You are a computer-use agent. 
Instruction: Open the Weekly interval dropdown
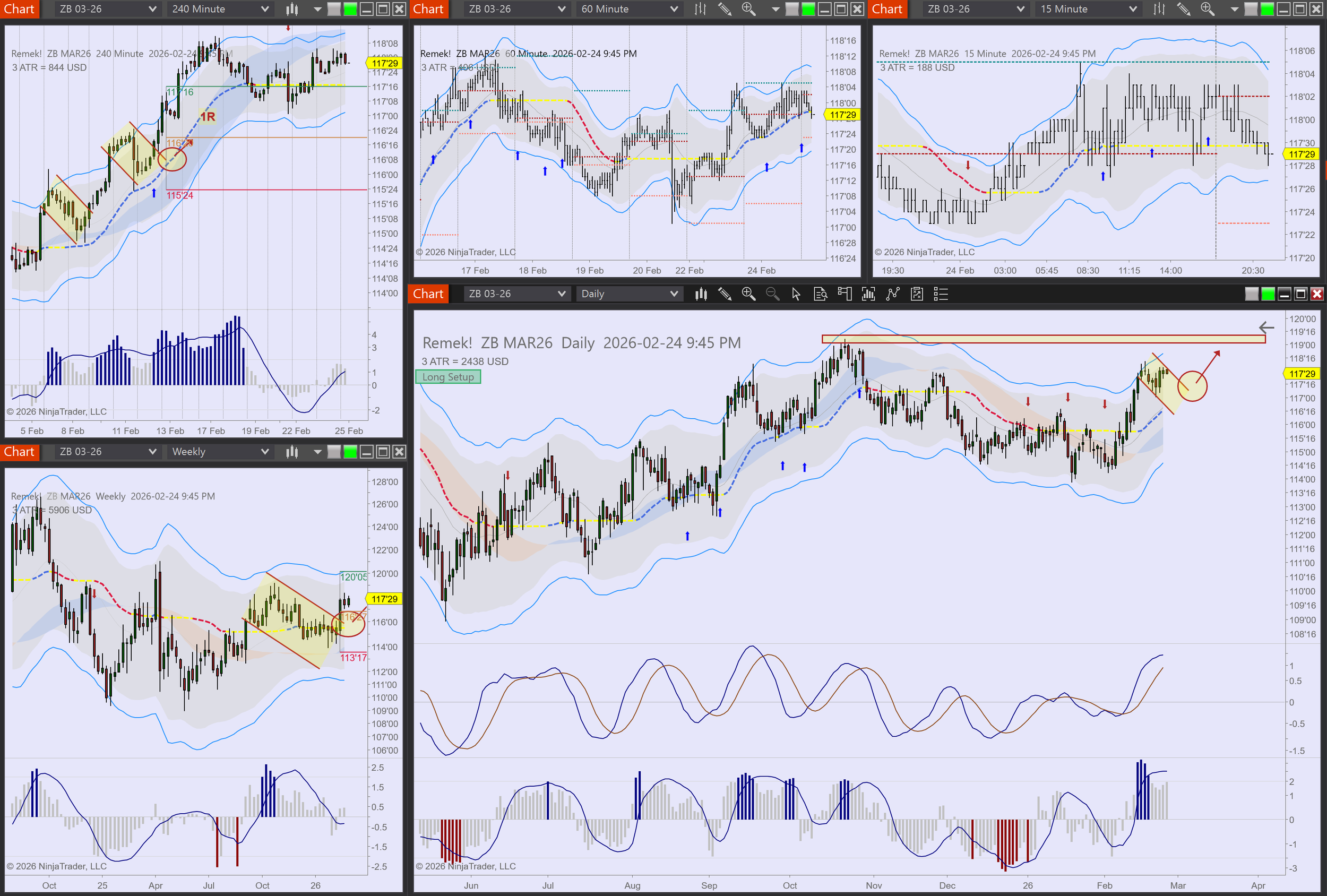pos(264,452)
